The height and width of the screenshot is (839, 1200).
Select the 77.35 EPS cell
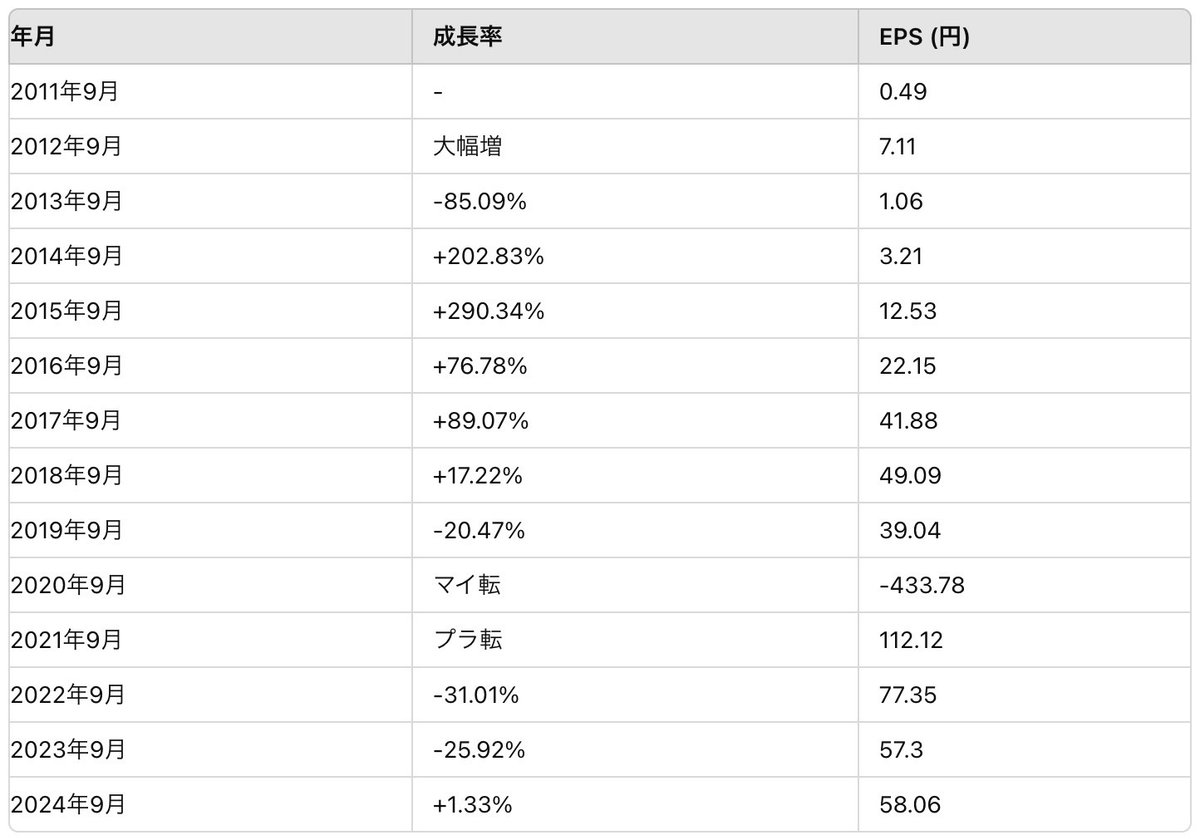pyautogui.click(x=907, y=694)
